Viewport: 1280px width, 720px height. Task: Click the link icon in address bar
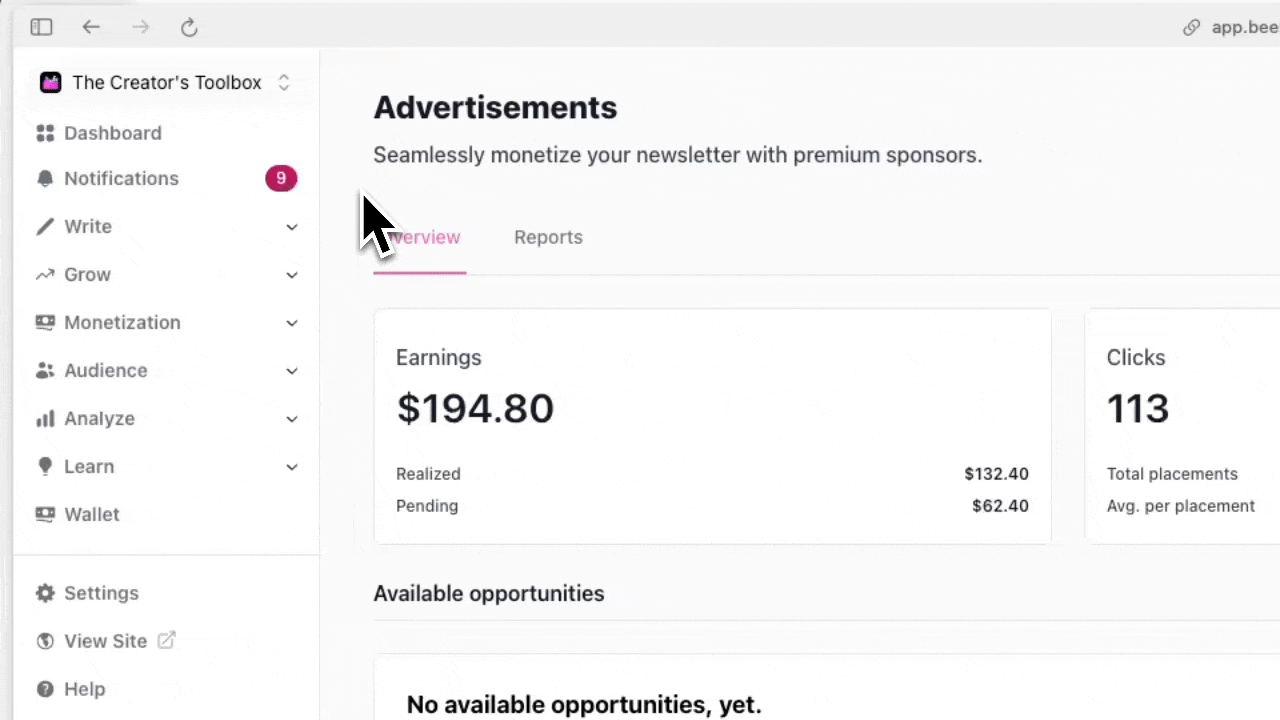point(1191,27)
